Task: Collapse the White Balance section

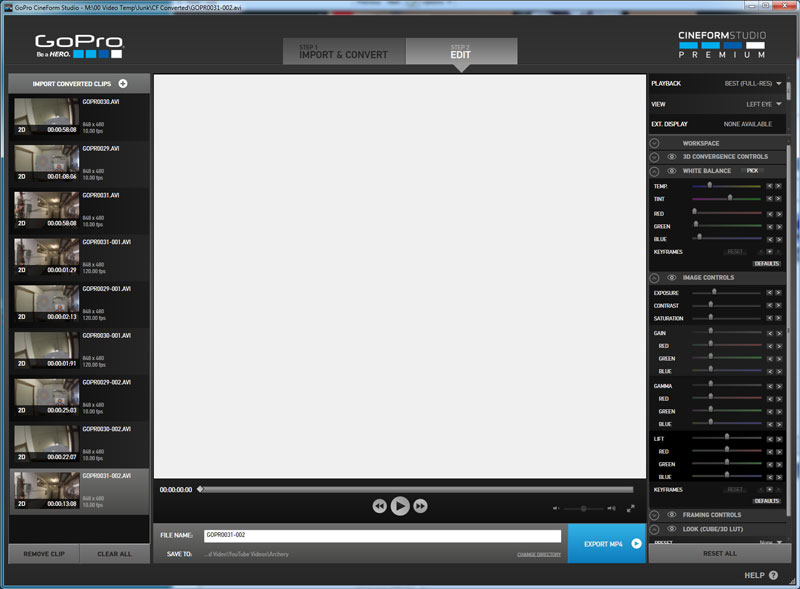Action: click(x=655, y=171)
